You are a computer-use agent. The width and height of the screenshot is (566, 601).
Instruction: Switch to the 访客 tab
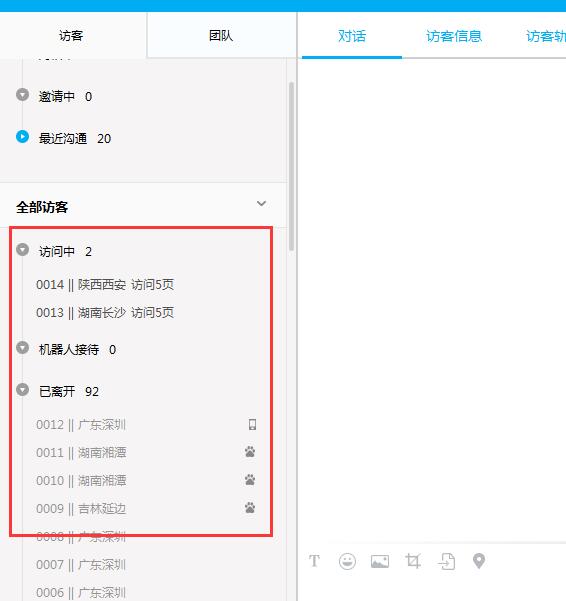tap(71, 36)
